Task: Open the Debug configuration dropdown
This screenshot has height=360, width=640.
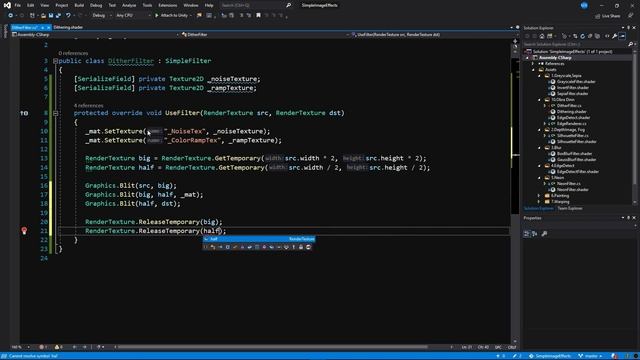Action: 101,16
